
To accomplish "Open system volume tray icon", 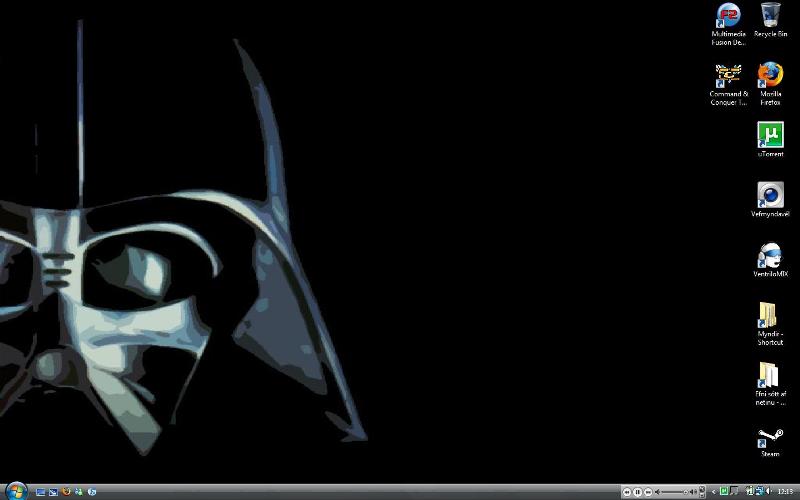I will (x=768, y=491).
